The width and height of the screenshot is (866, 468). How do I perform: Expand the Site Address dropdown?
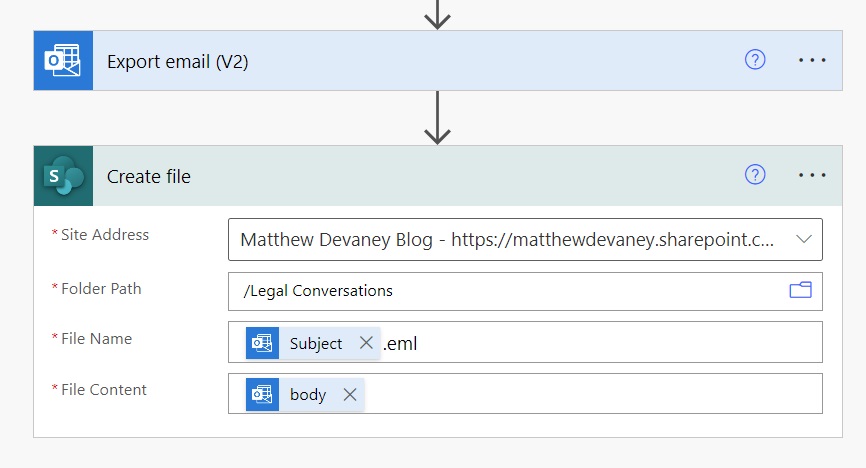pos(804,239)
